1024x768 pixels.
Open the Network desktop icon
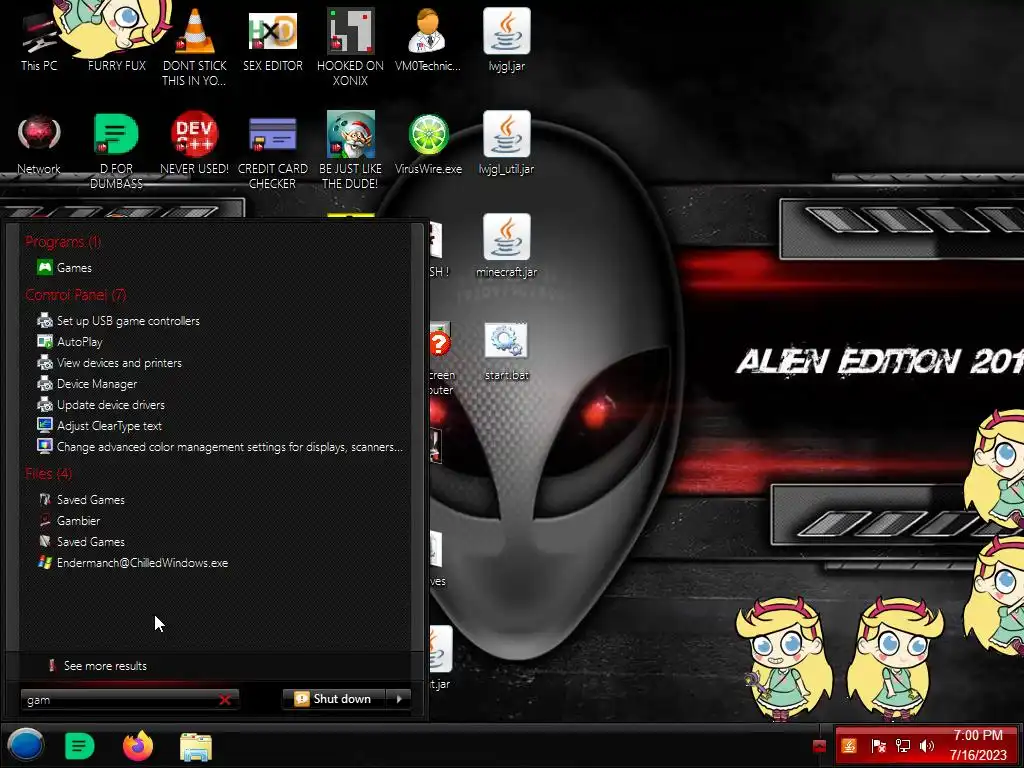pos(39,144)
